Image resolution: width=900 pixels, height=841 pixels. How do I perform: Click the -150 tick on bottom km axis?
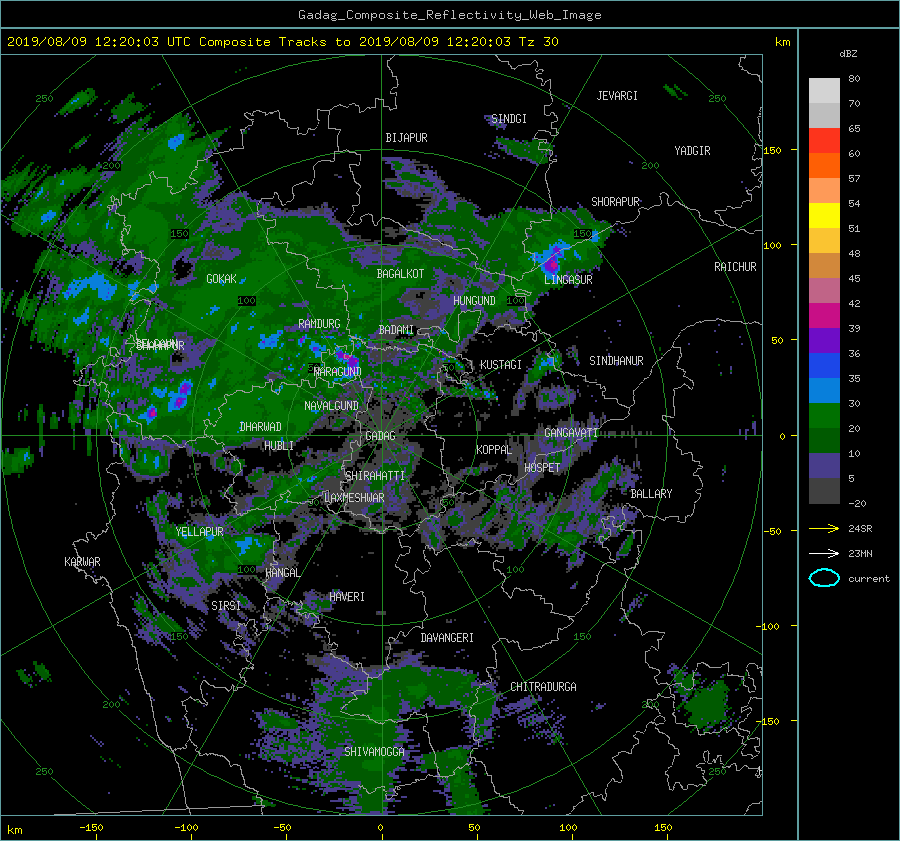(x=91, y=827)
